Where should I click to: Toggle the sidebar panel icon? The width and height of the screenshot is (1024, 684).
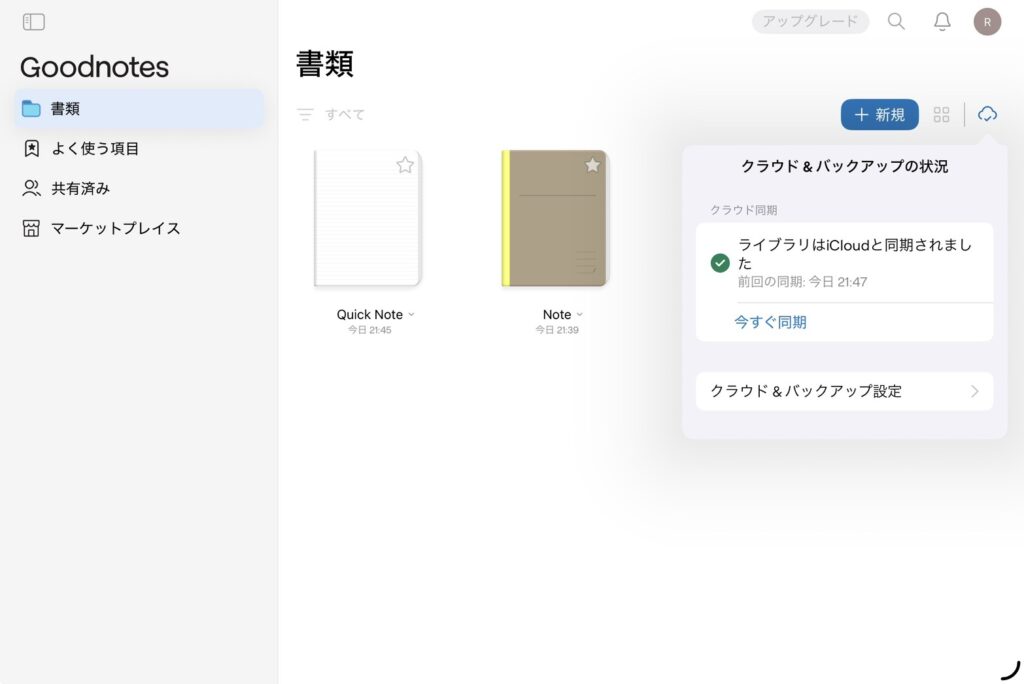[x=34, y=22]
